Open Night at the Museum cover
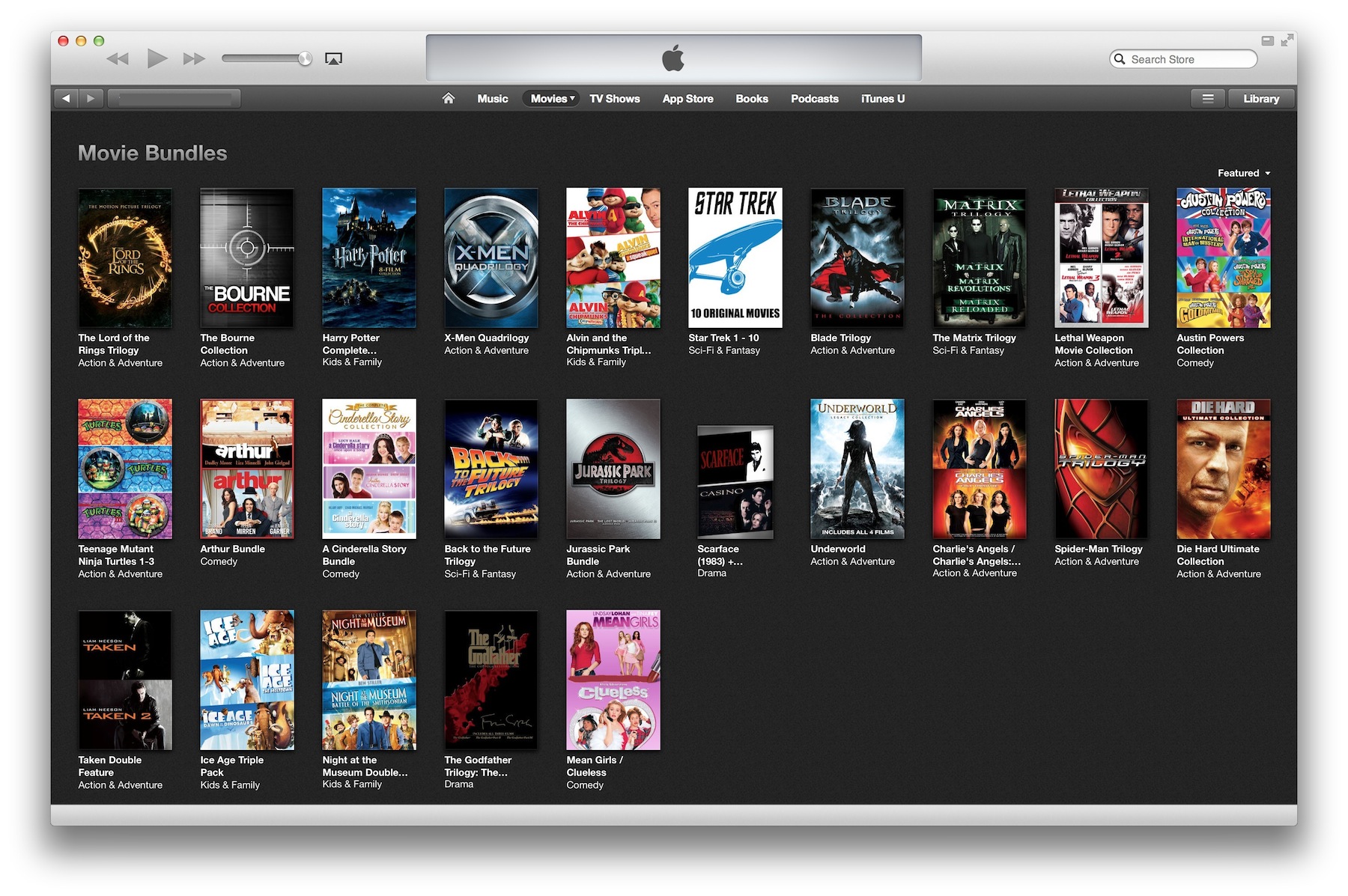The height and width of the screenshot is (896, 1348). [x=369, y=680]
